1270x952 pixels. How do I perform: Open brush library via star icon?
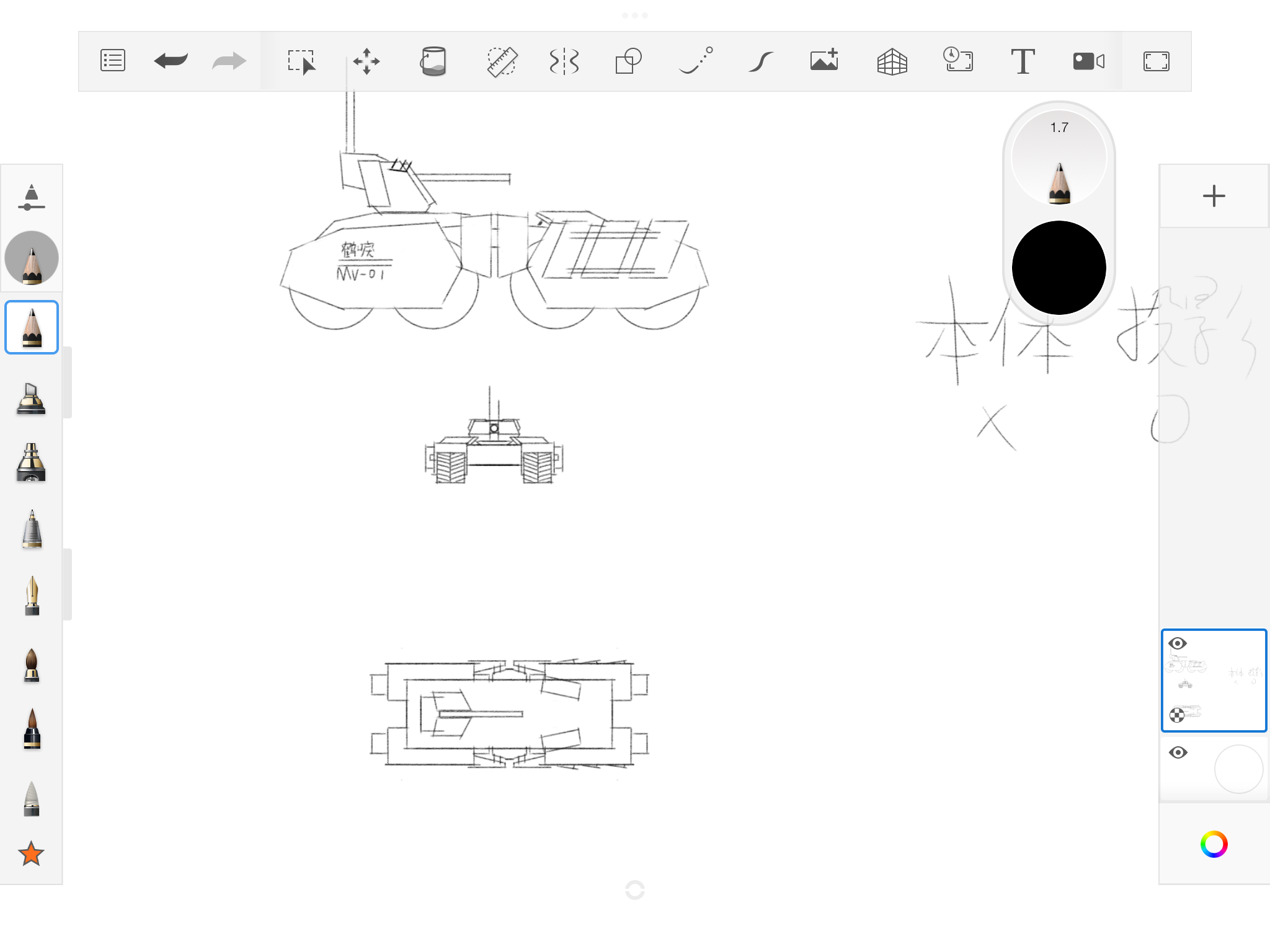[x=31, y=853]
